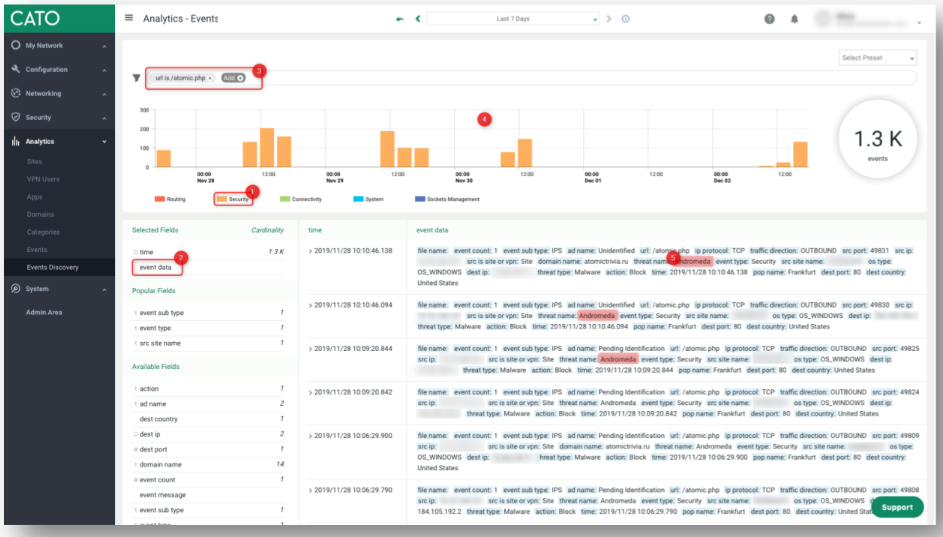Toggle the Security legend series
Image resolution: width=943 pixels, height=537 pixels.
click(232, 199)
